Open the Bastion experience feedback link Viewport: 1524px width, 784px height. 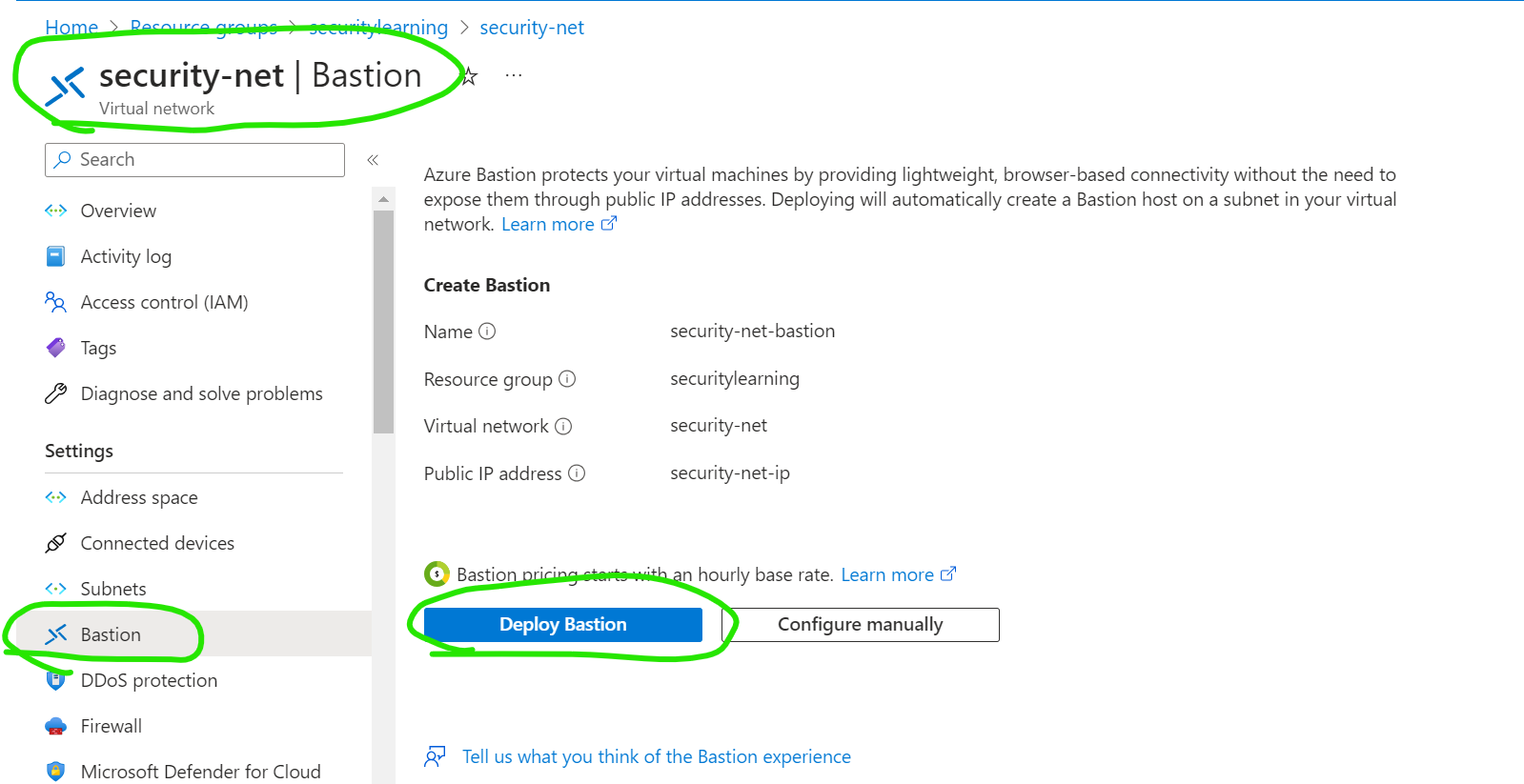[x=656, y=756]
